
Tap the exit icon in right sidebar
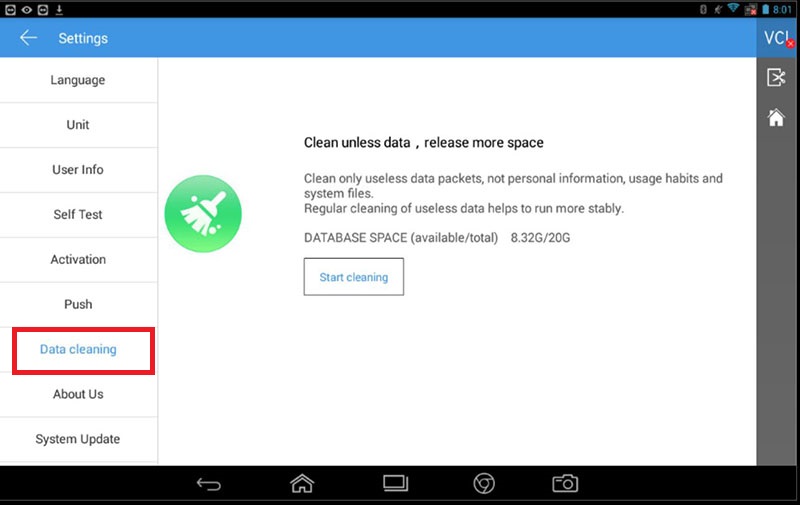point(776,78)
